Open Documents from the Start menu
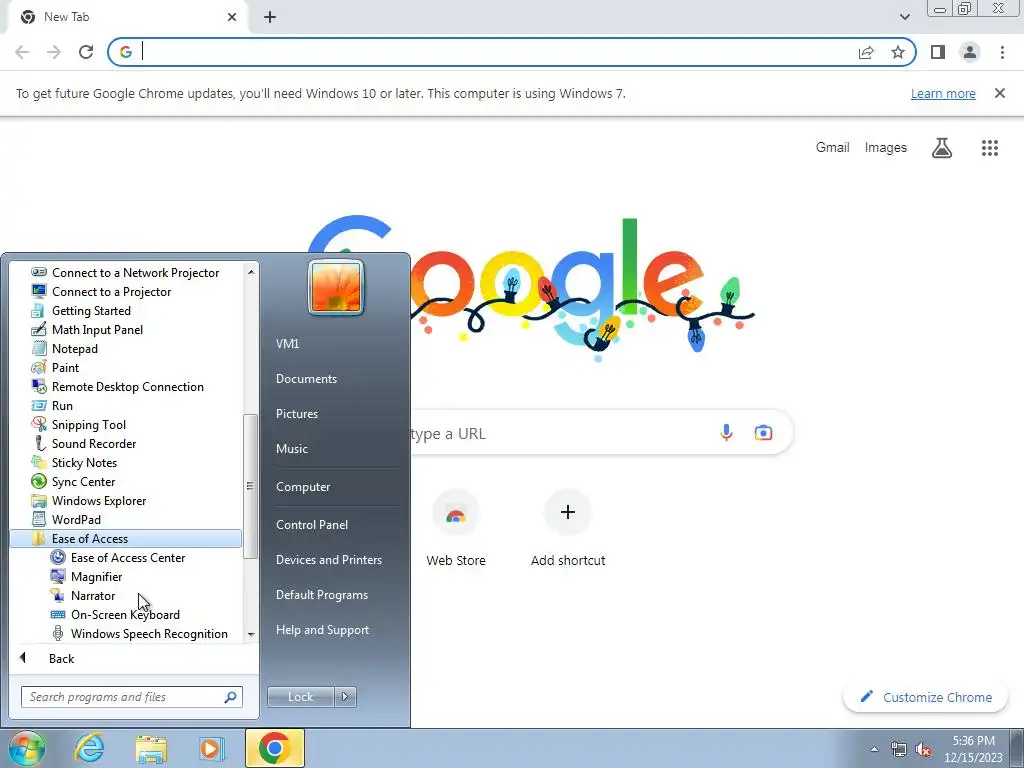 [x=306, y=379]
